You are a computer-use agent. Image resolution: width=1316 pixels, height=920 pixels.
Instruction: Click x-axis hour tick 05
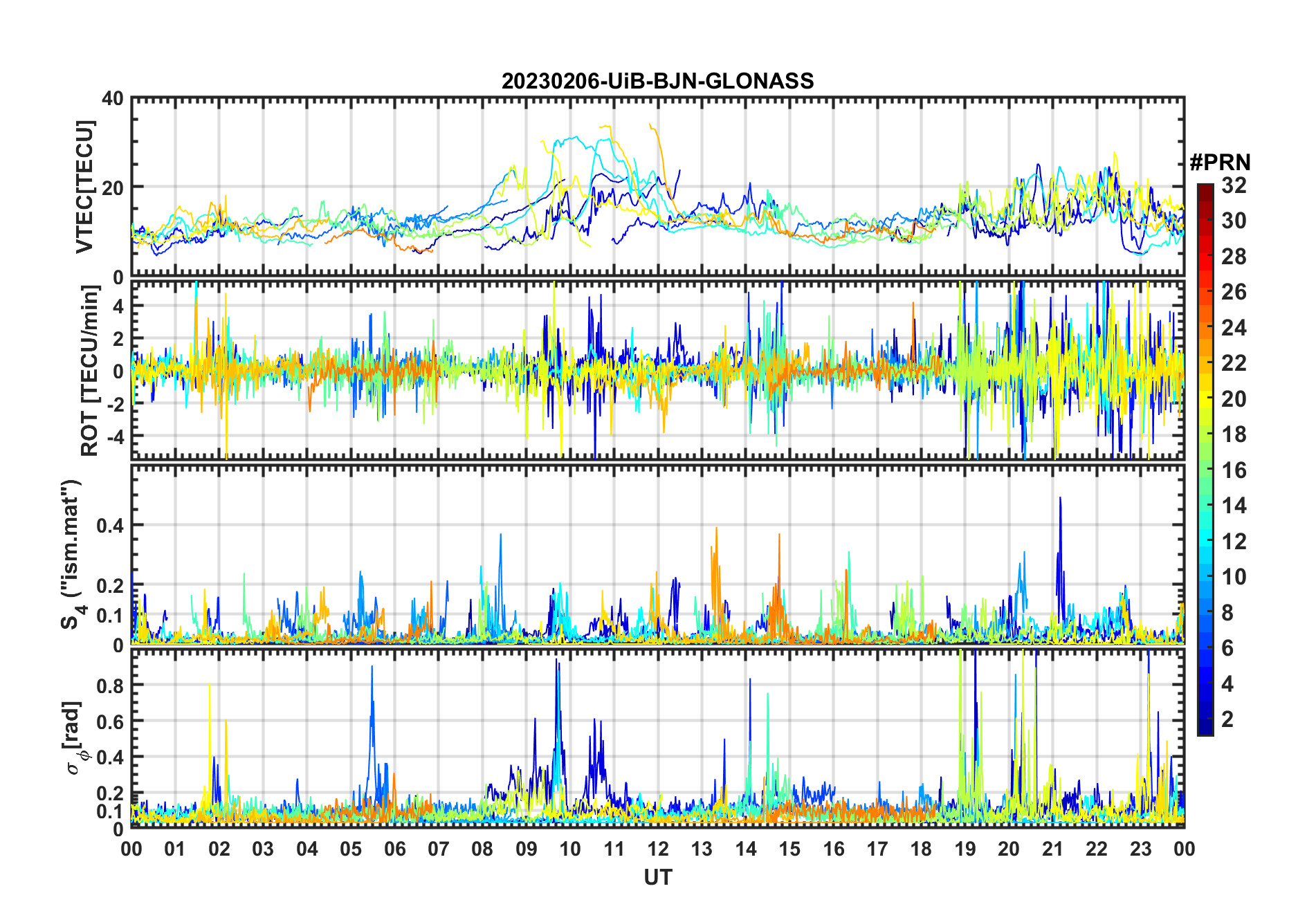pos(351,849)
